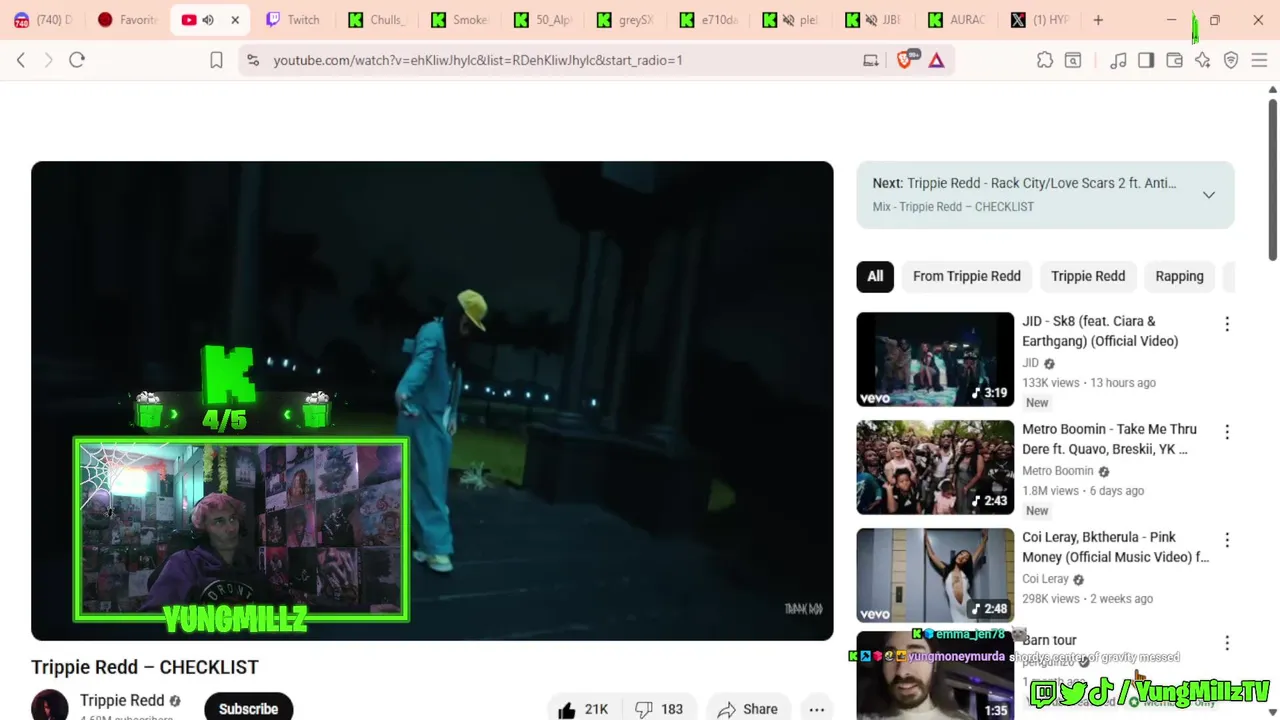Open the tab search toolbar icon

(1073, 60)
